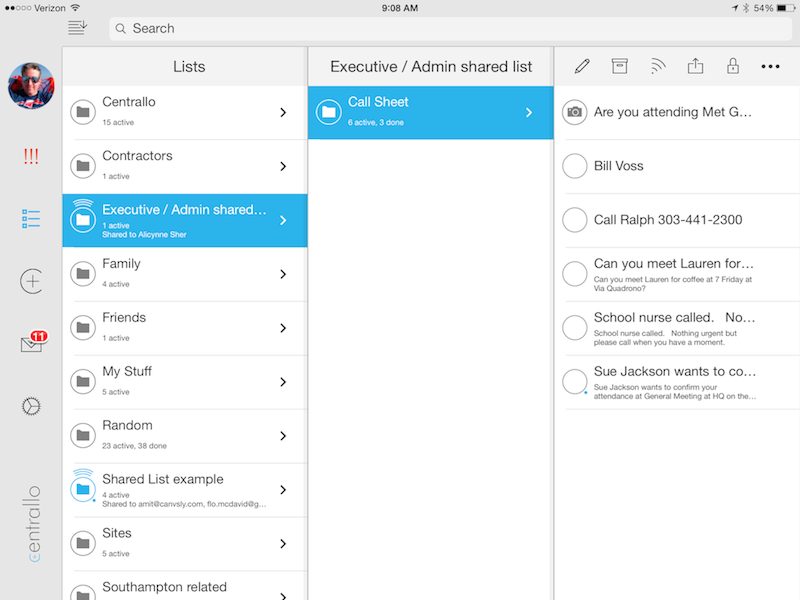Image resolution: width=800 pixels, height=600 pixels.
Task: Tap the circled plus add icon
Action: (x=31, y=282)
